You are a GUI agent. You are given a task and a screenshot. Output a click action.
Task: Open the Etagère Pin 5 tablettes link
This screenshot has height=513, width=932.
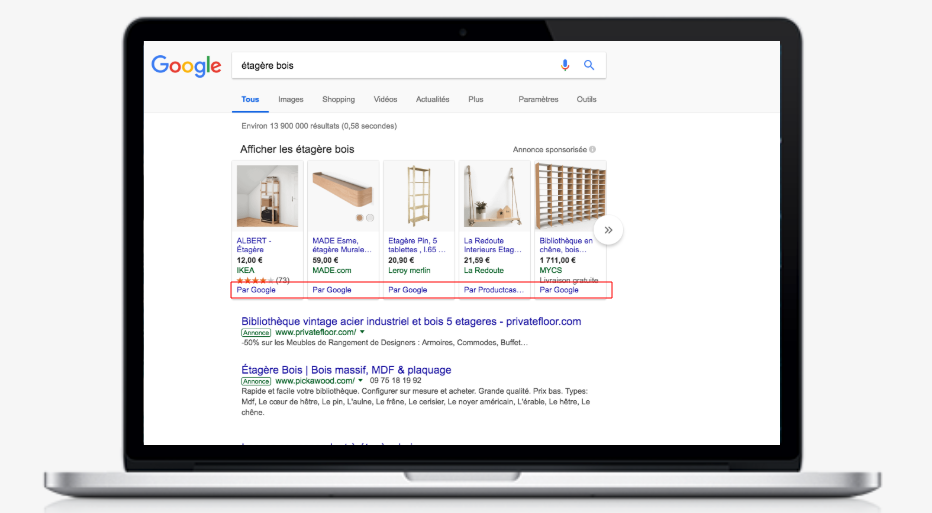pos(417,245)
